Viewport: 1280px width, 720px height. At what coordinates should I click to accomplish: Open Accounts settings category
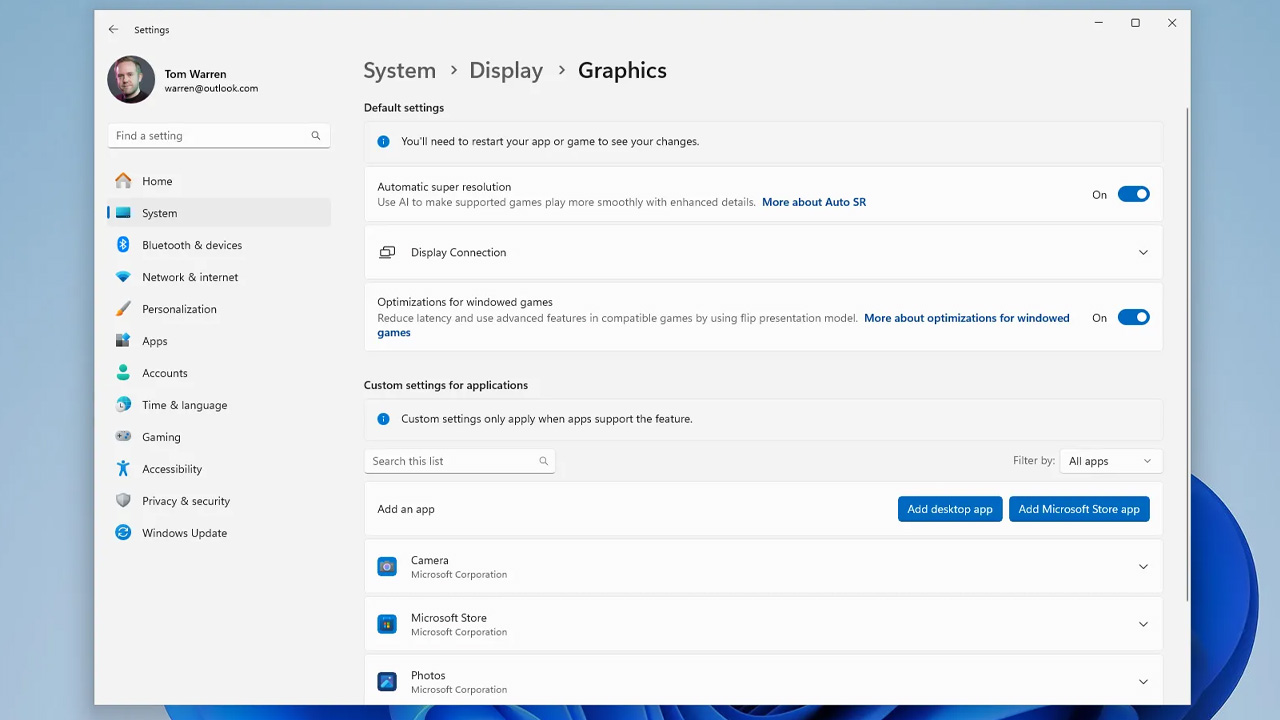point(219,373)
